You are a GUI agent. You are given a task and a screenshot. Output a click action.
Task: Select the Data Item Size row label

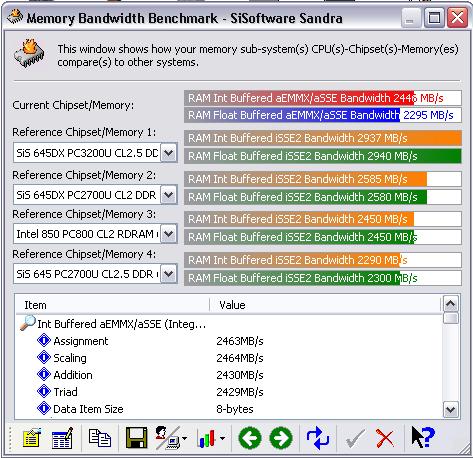pyautogui.click(x=88, y=409)
